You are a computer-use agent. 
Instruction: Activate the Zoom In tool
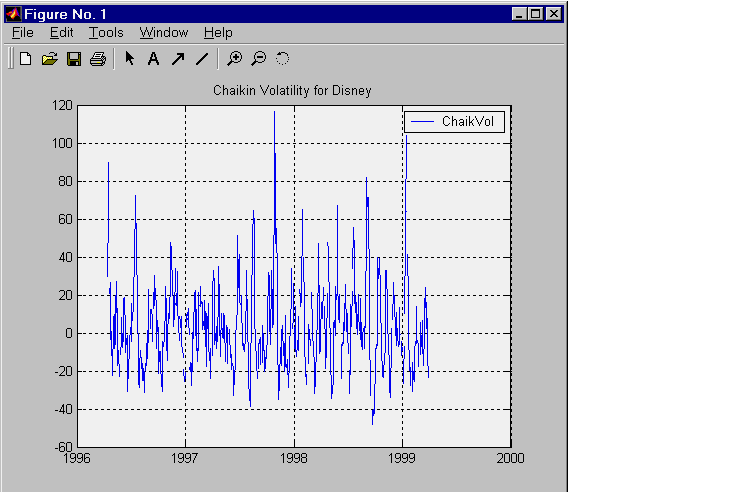(234, 58)
